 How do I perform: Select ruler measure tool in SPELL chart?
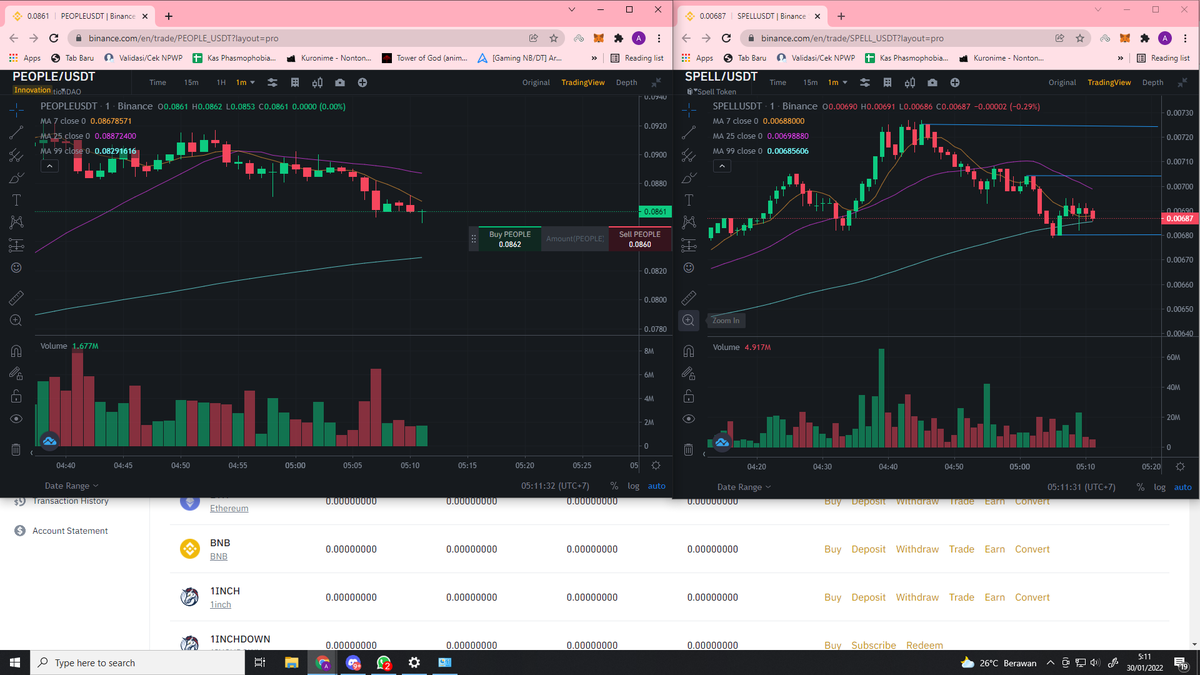tap(689, 297)
